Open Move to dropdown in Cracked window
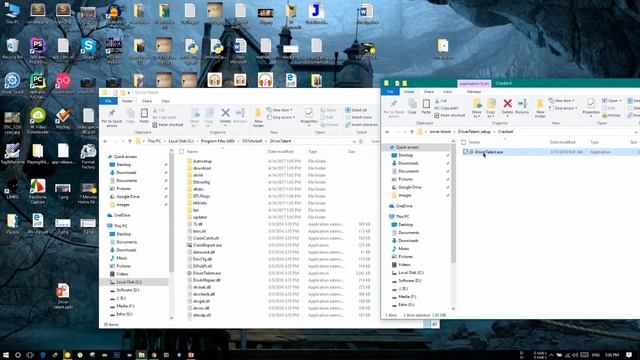 [x=476, y=108]
